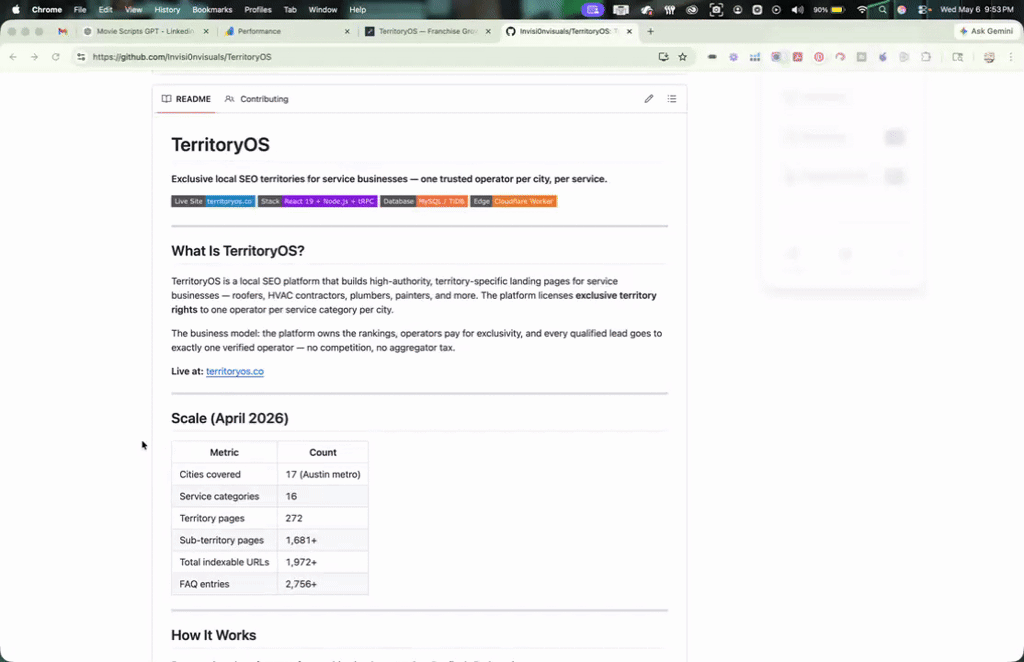
Task: Click the browser forward arrow
Action: [35, 57]
